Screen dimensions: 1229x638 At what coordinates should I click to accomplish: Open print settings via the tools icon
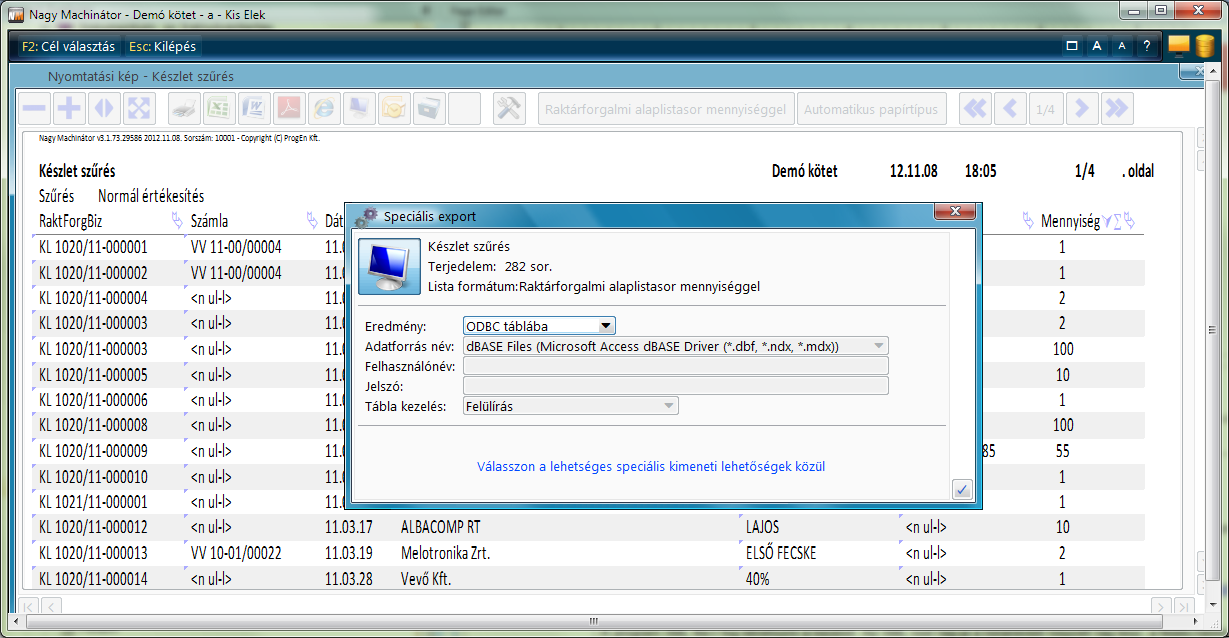point(508,108)
